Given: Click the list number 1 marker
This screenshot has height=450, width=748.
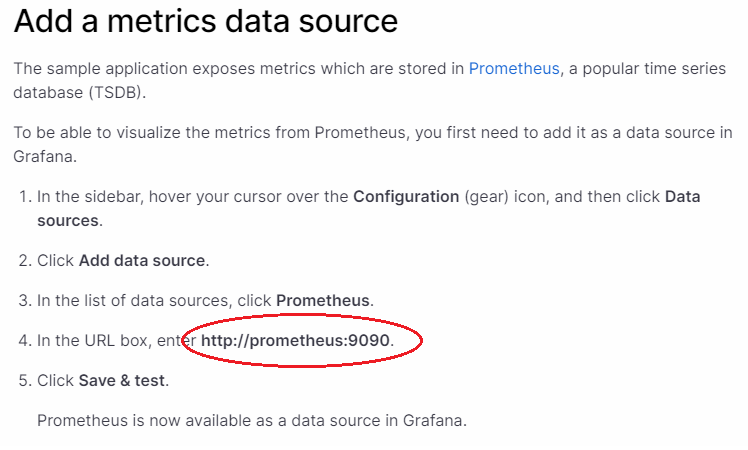Looking at the screenshot, I should (25, 197).
